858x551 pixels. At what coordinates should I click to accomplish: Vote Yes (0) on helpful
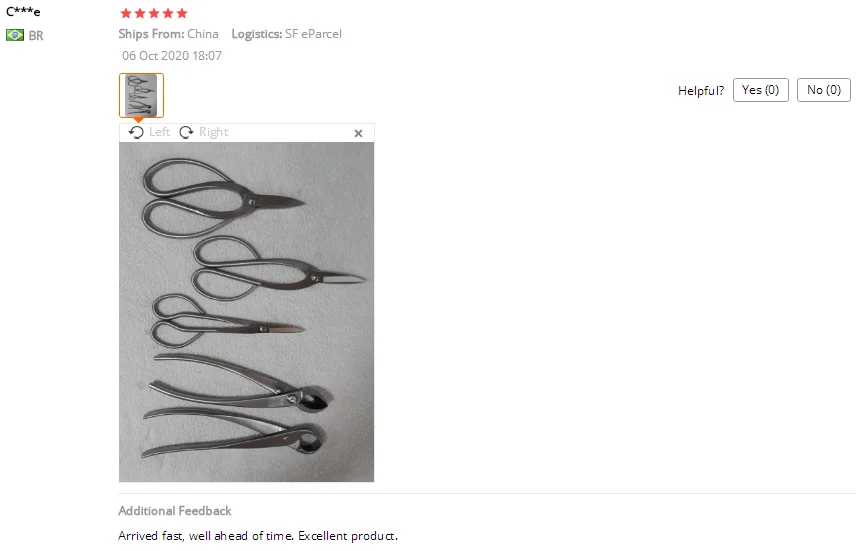[x=761, y=90]
